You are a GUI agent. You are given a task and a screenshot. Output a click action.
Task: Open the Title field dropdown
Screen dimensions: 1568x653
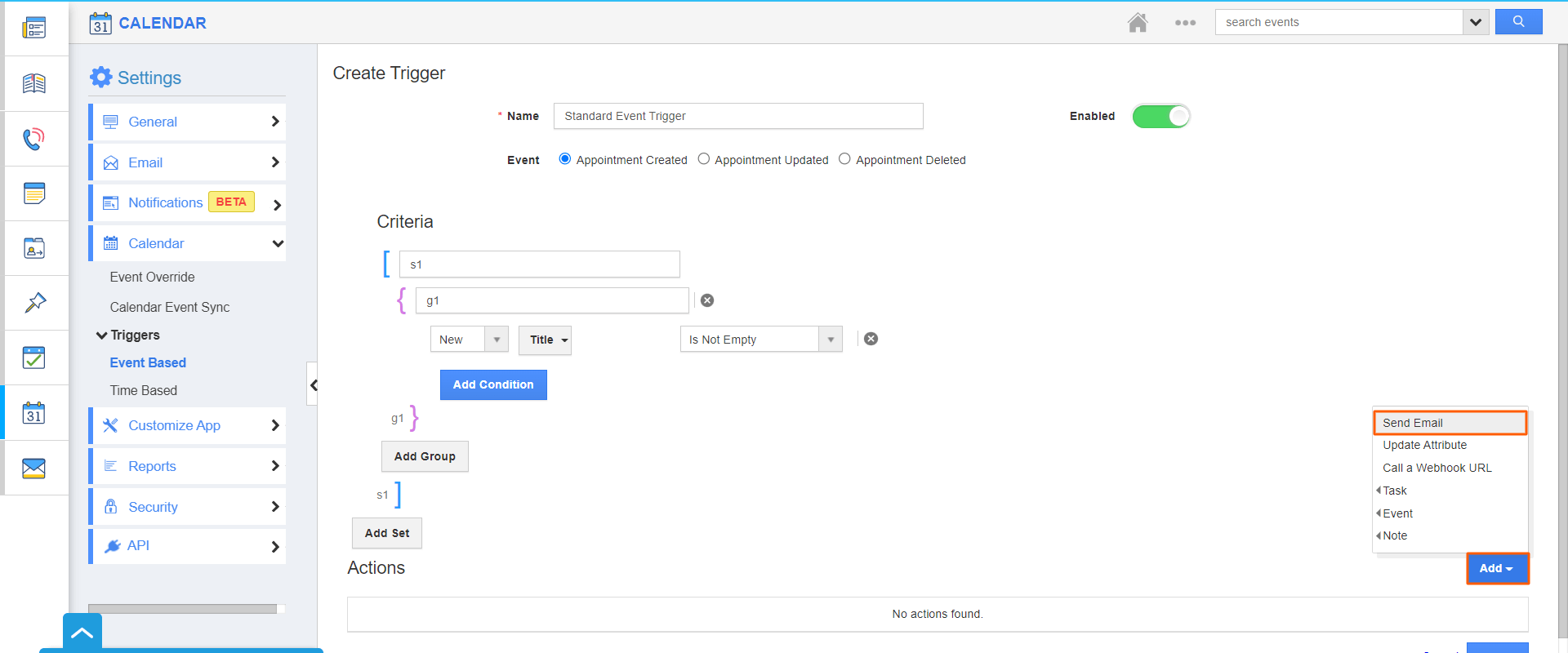coord(545,340)
